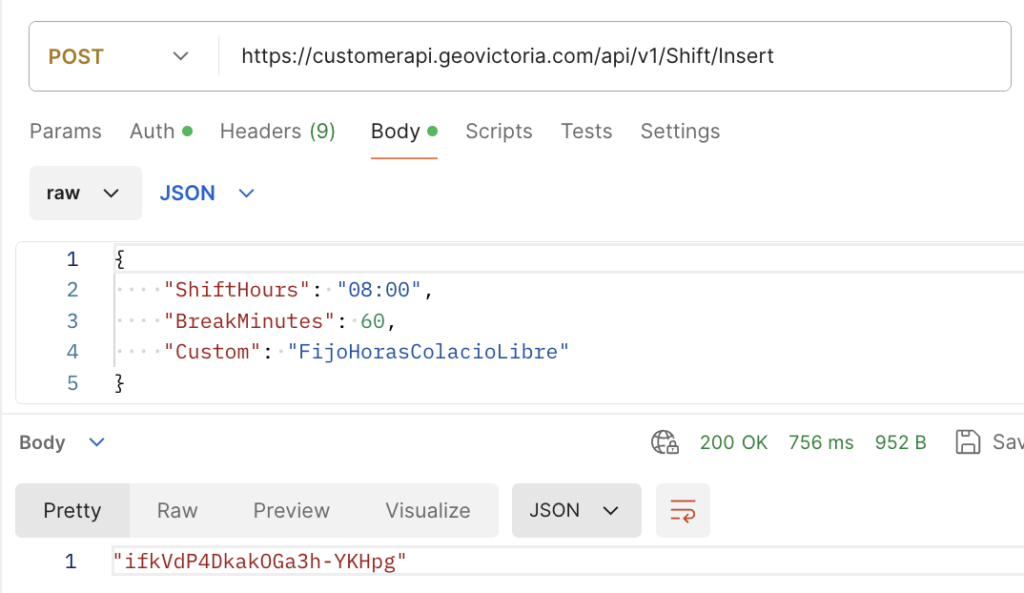Switch to the Settings tab
Viewport: 1024px width, 593px height.
(x=680, y=131)
